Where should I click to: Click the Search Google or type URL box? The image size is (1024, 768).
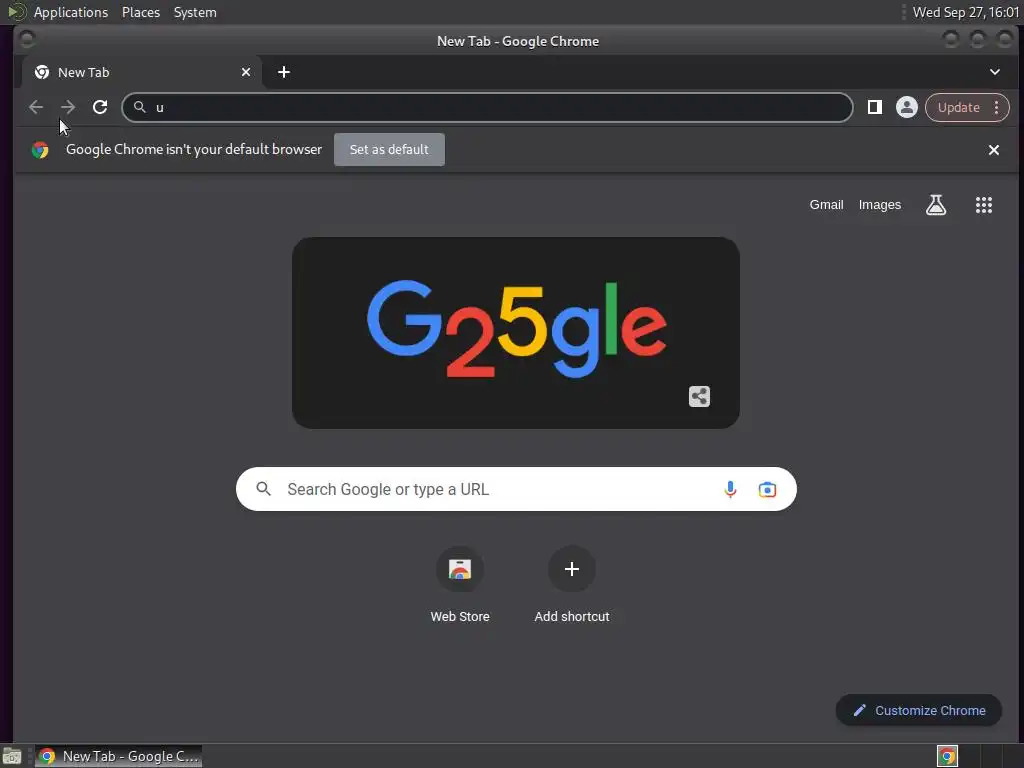[516, 489]
